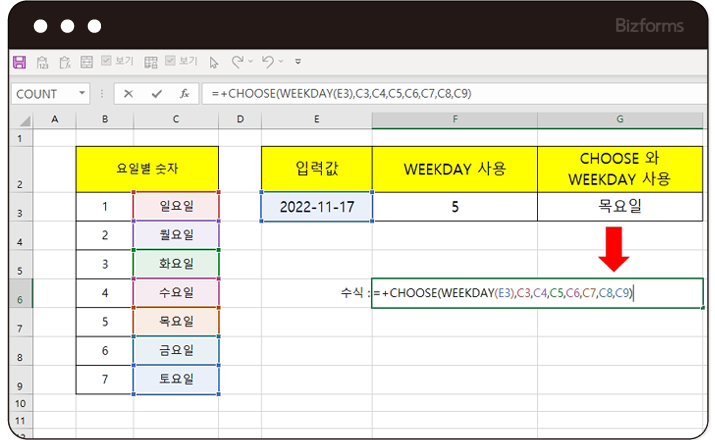715x440 pixels.
Task: Expand the Customize Quick Access Toolbar arrow
Action: pos(298,62)
